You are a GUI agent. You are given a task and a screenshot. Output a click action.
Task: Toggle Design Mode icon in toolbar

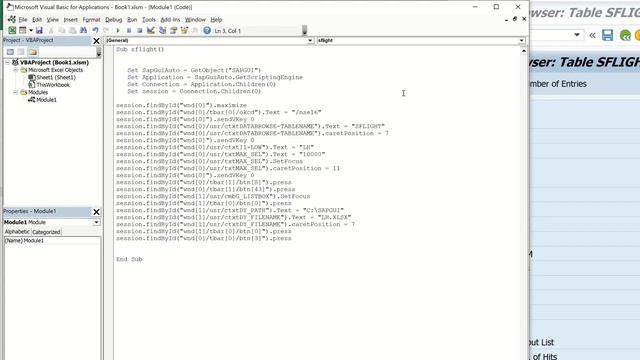tap(151, 31)
